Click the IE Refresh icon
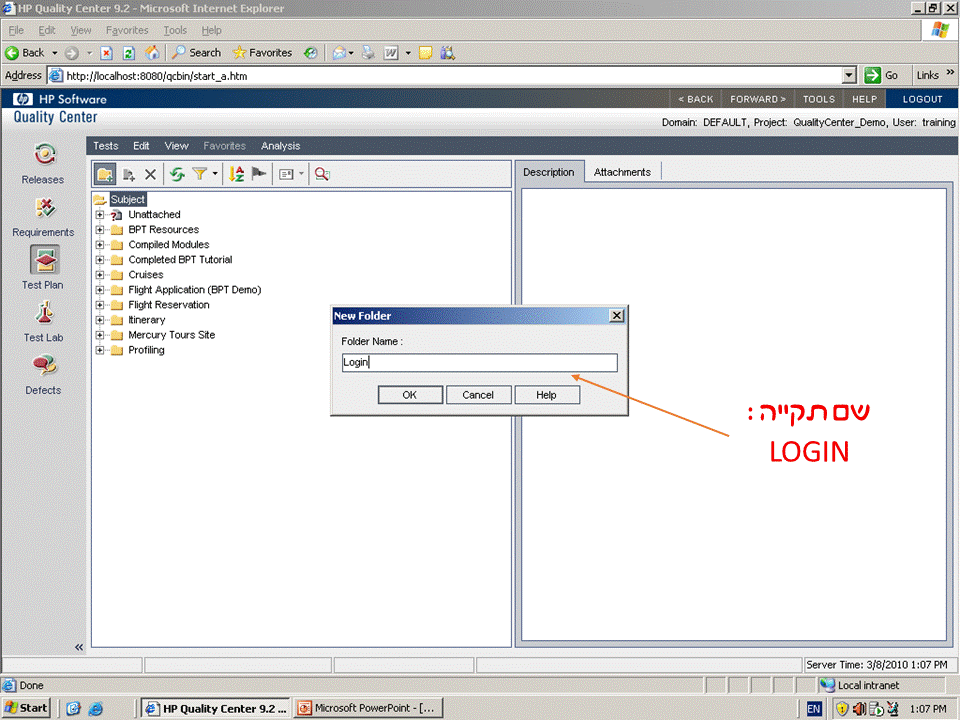 click(x=129, y=53)
